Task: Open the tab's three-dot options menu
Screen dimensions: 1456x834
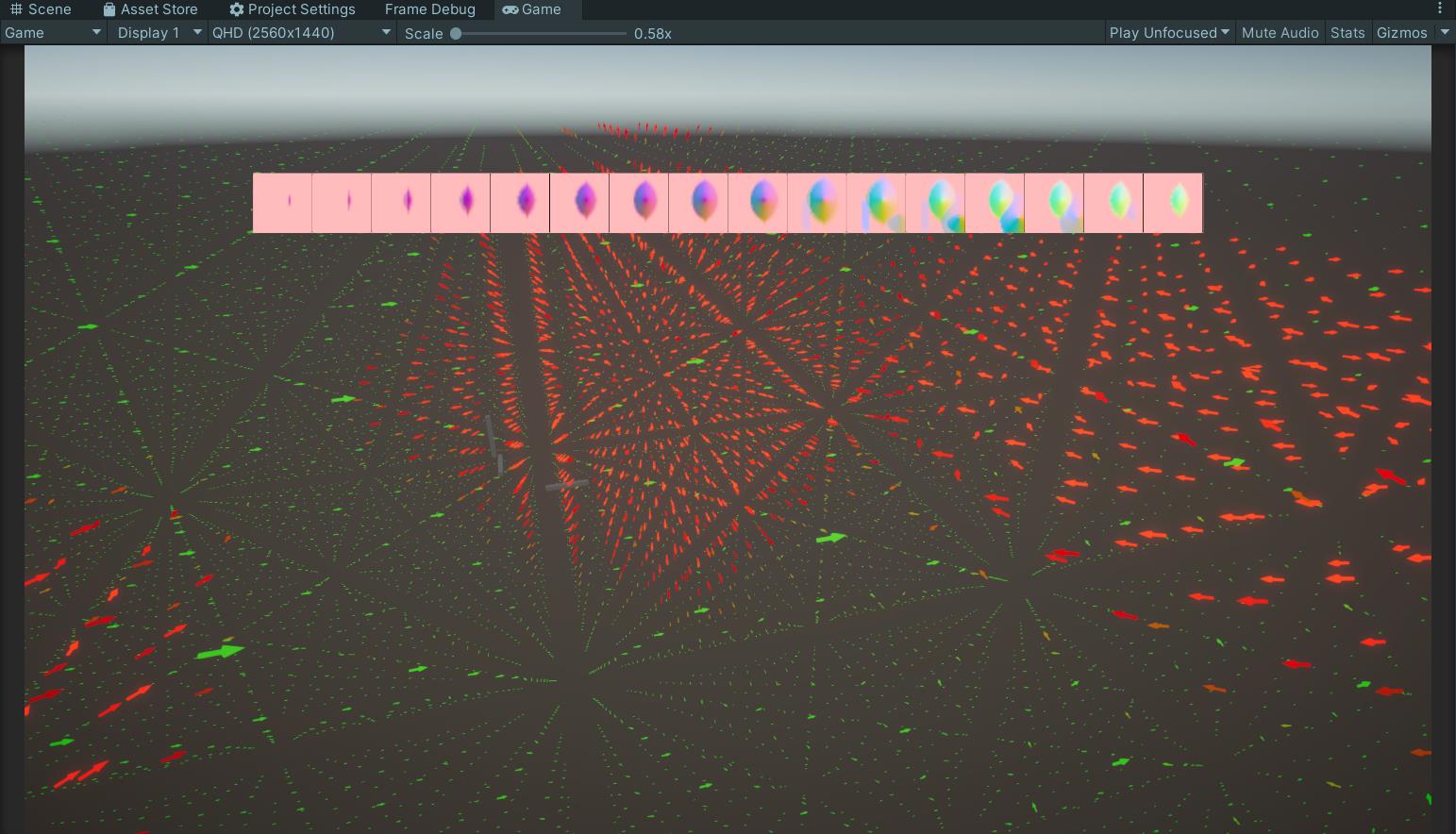Action: pyautogui.click(x=1440, y=9)
